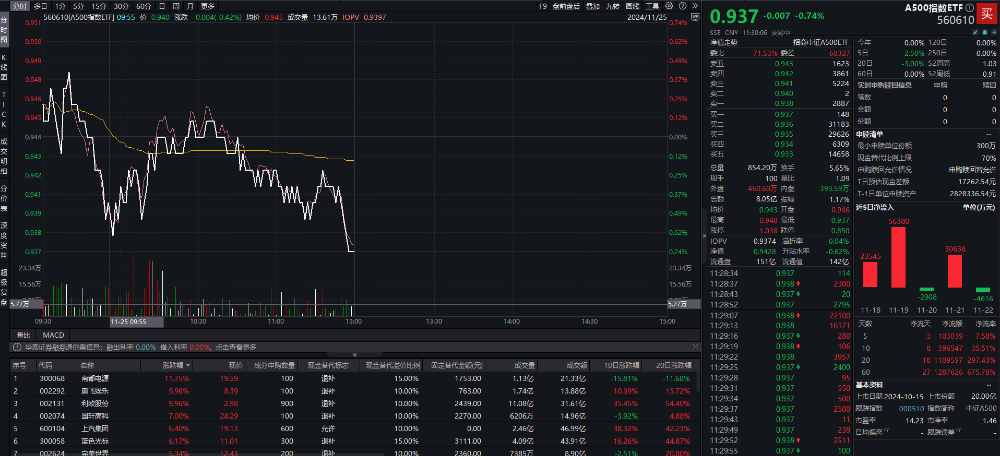Click the info icon in the margin notice bar
1000x456 pixels.
[x=15, y=347]
